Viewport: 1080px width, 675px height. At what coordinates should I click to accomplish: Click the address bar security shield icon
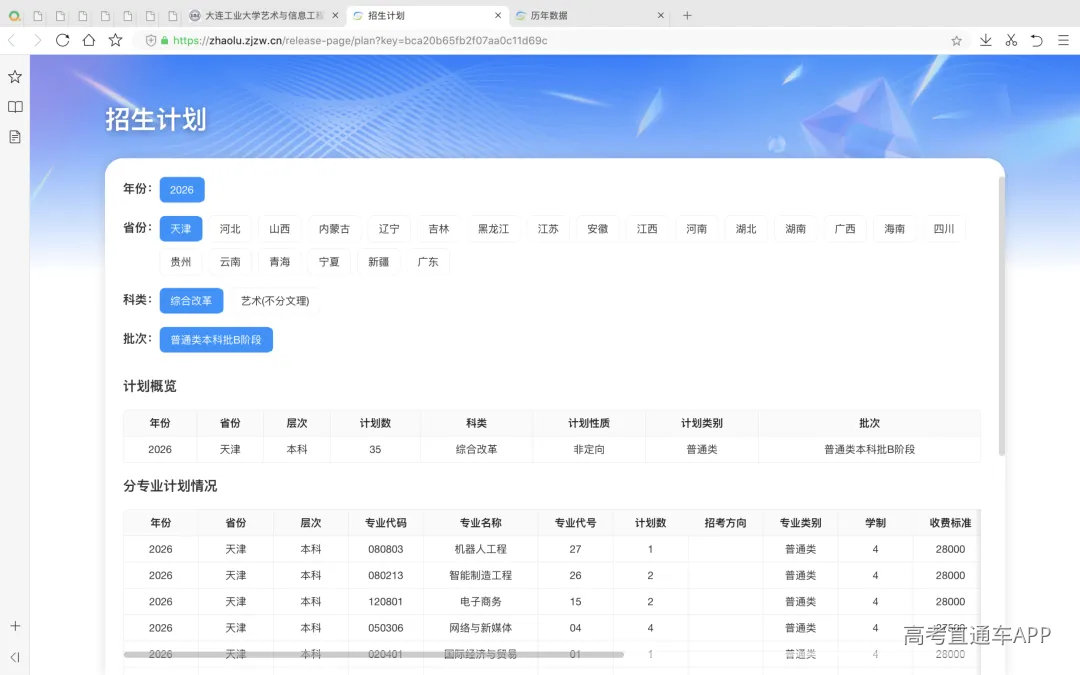click(x=151, y=41)
